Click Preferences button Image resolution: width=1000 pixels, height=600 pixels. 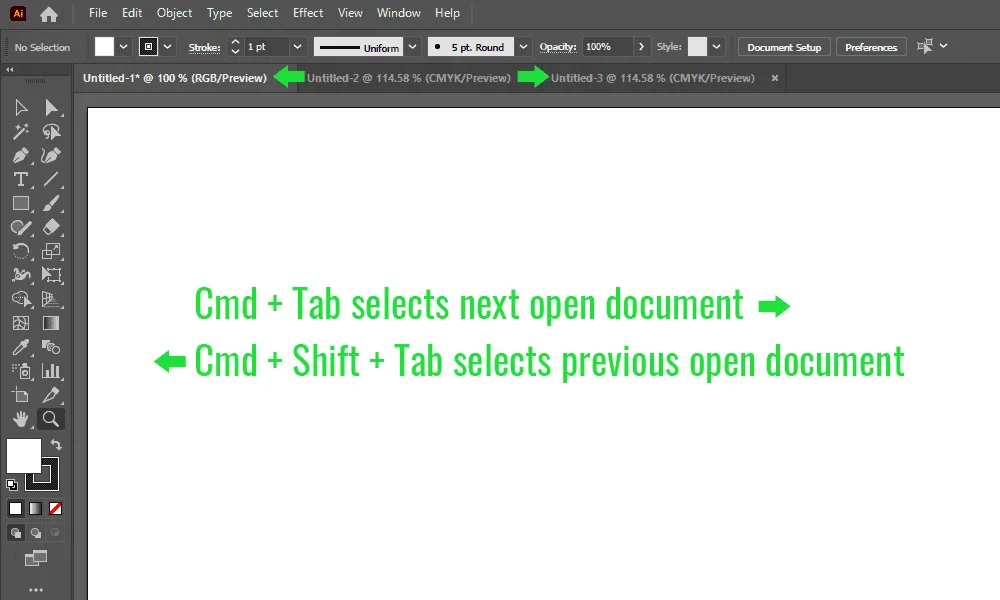click(x=871, y=47)
